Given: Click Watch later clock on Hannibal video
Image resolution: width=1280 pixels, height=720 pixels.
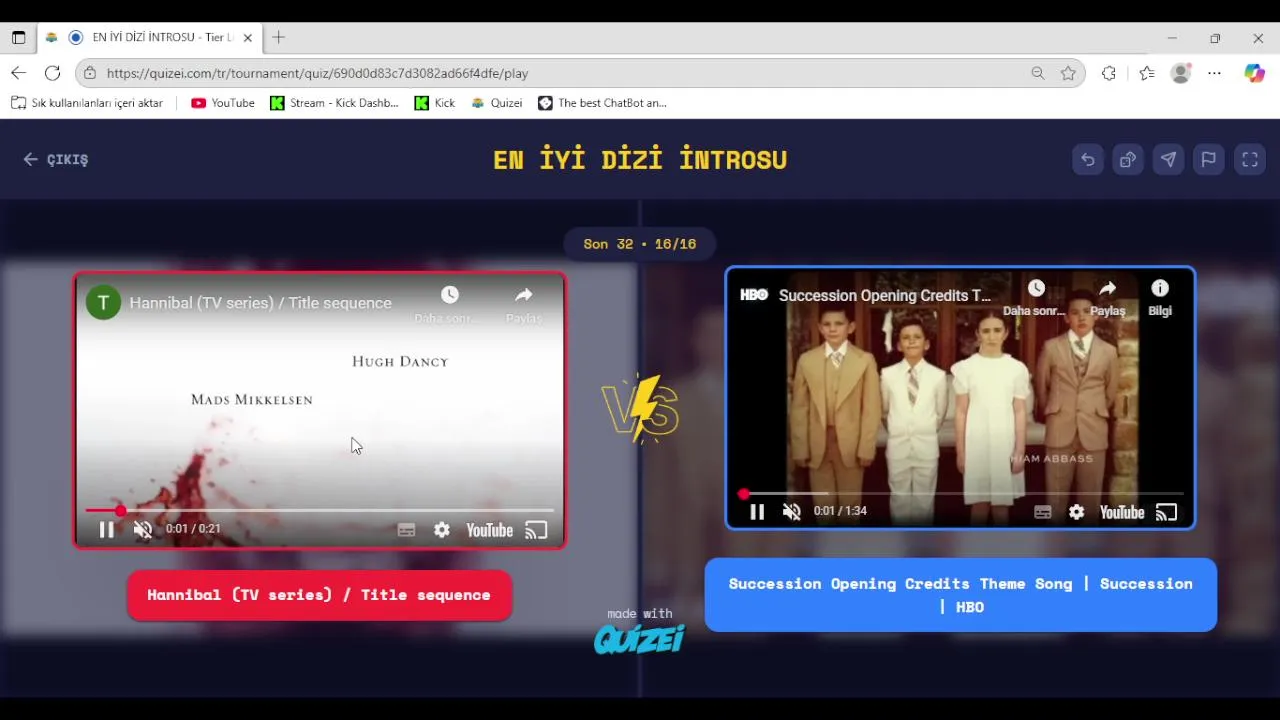Looking at the screenshot, I should [x=449, y=295].
